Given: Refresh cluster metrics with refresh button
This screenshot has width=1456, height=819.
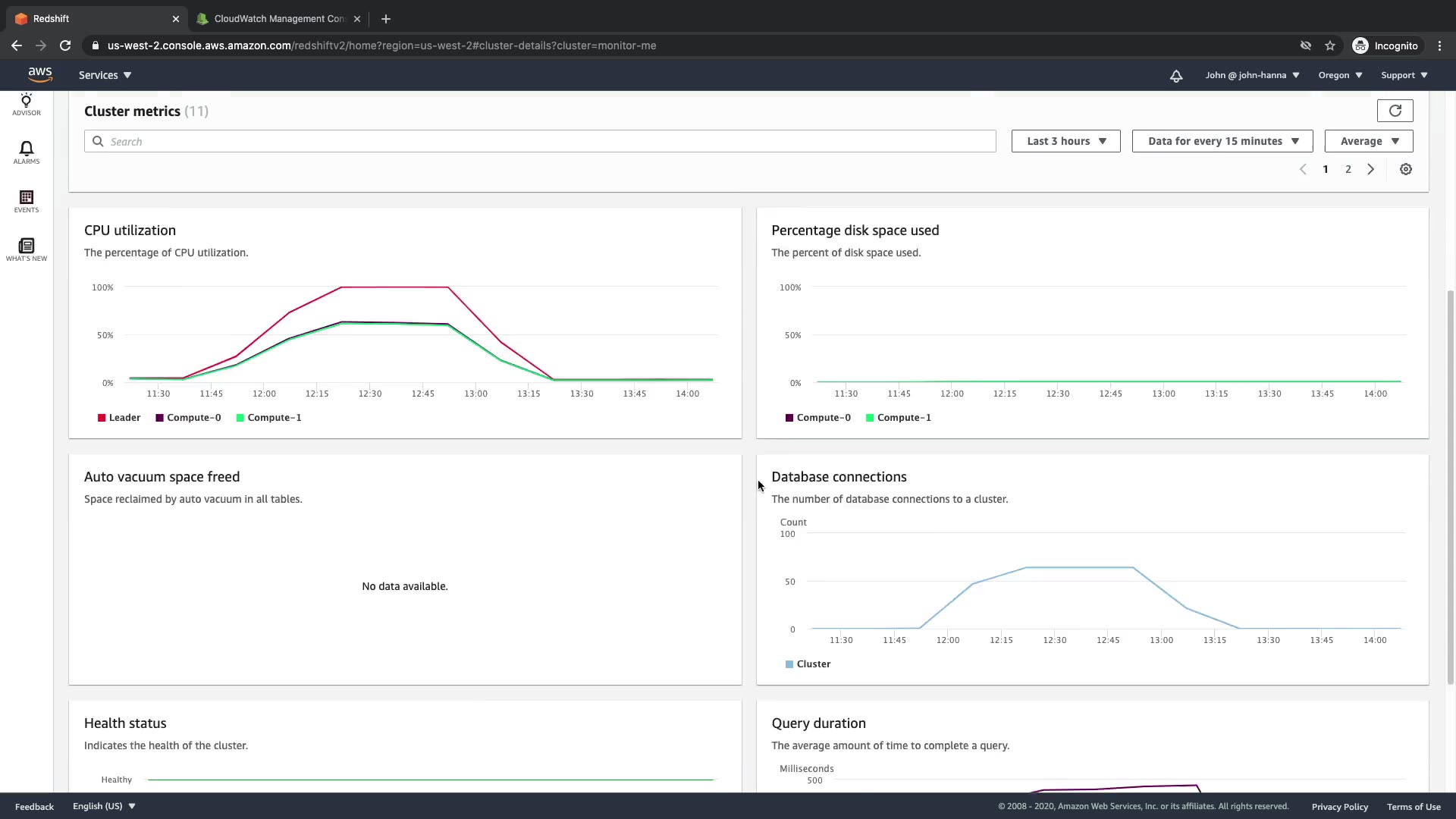Looking at the screenshot, I should tap(1395, 111).
